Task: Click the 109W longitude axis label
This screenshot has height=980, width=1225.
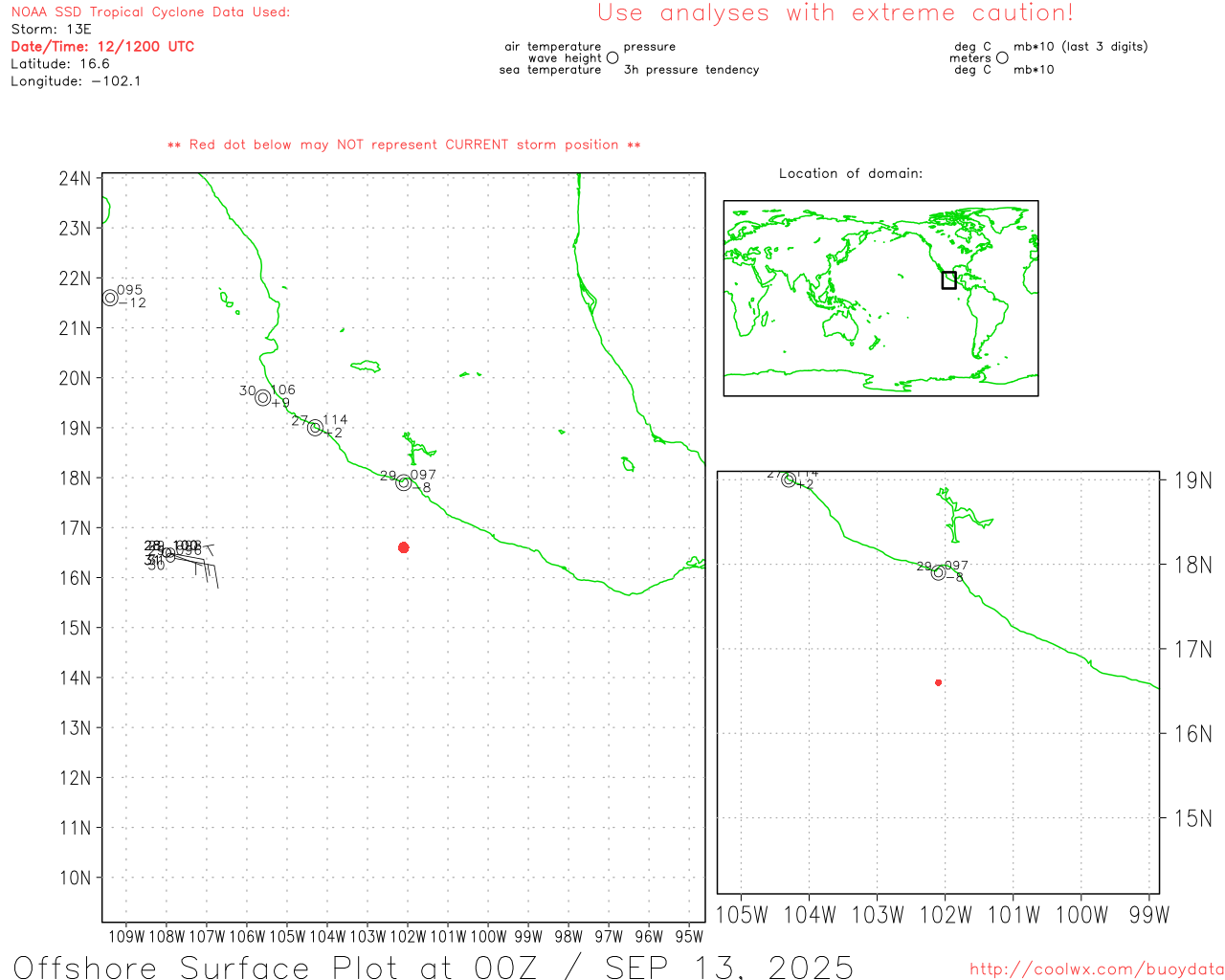Action: [125, 937]
